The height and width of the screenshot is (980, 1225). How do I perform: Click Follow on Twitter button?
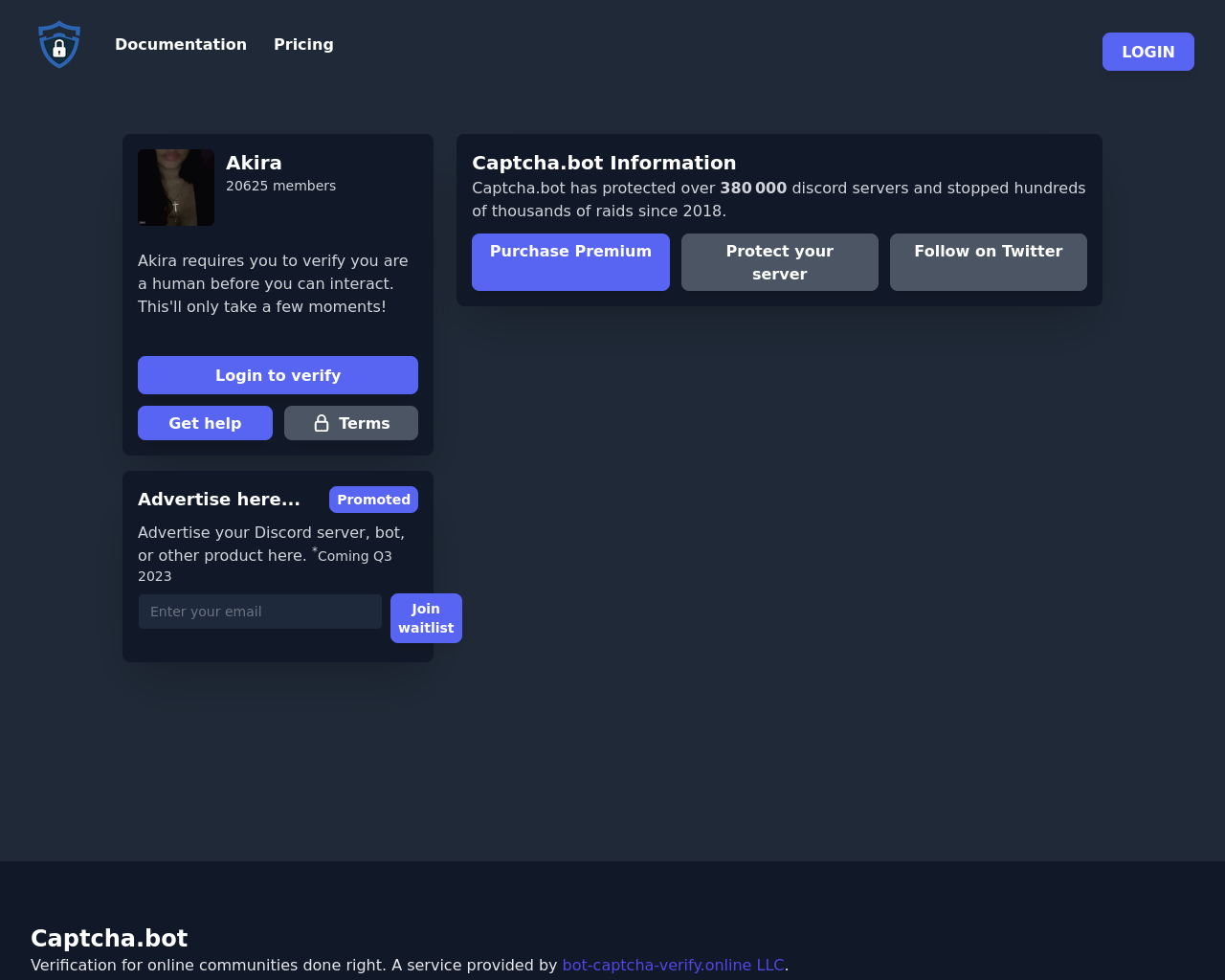pos(989,262)
